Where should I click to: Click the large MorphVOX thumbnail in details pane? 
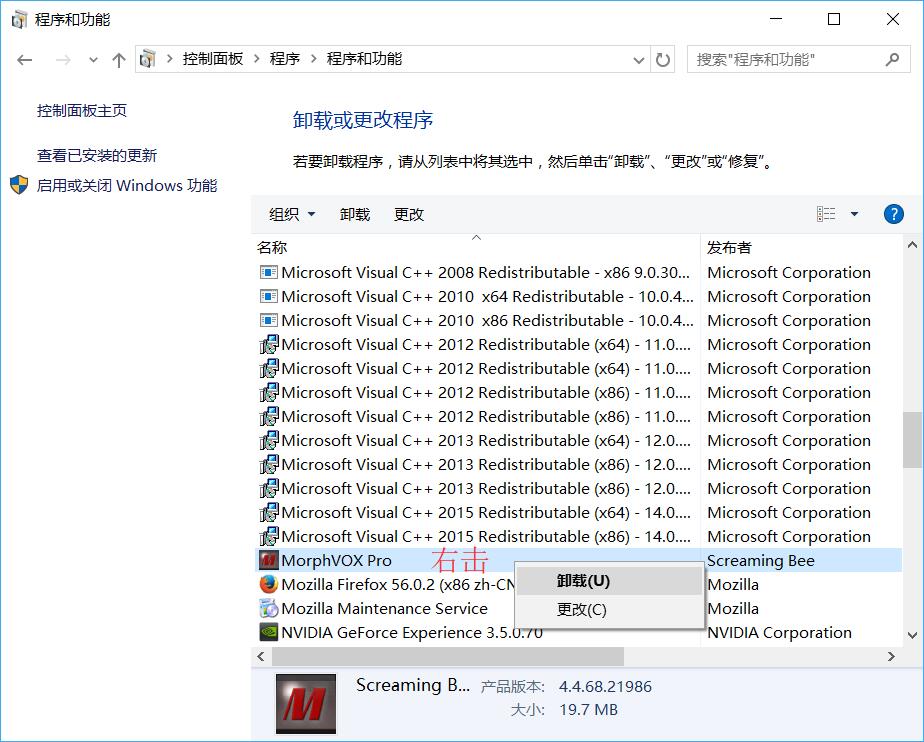[306, 704]
